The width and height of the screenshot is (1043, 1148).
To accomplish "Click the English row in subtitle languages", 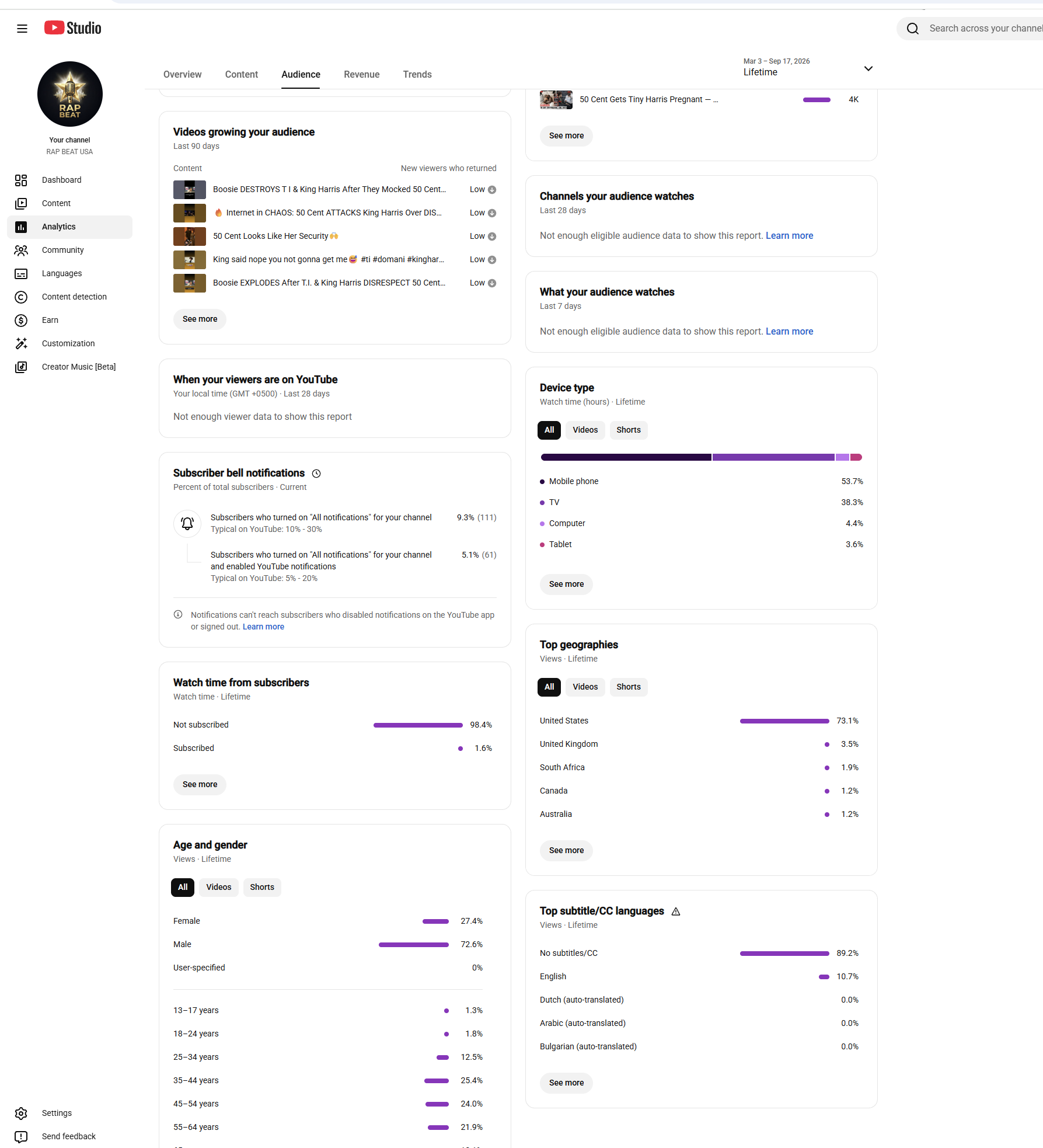I will (699, 977).
